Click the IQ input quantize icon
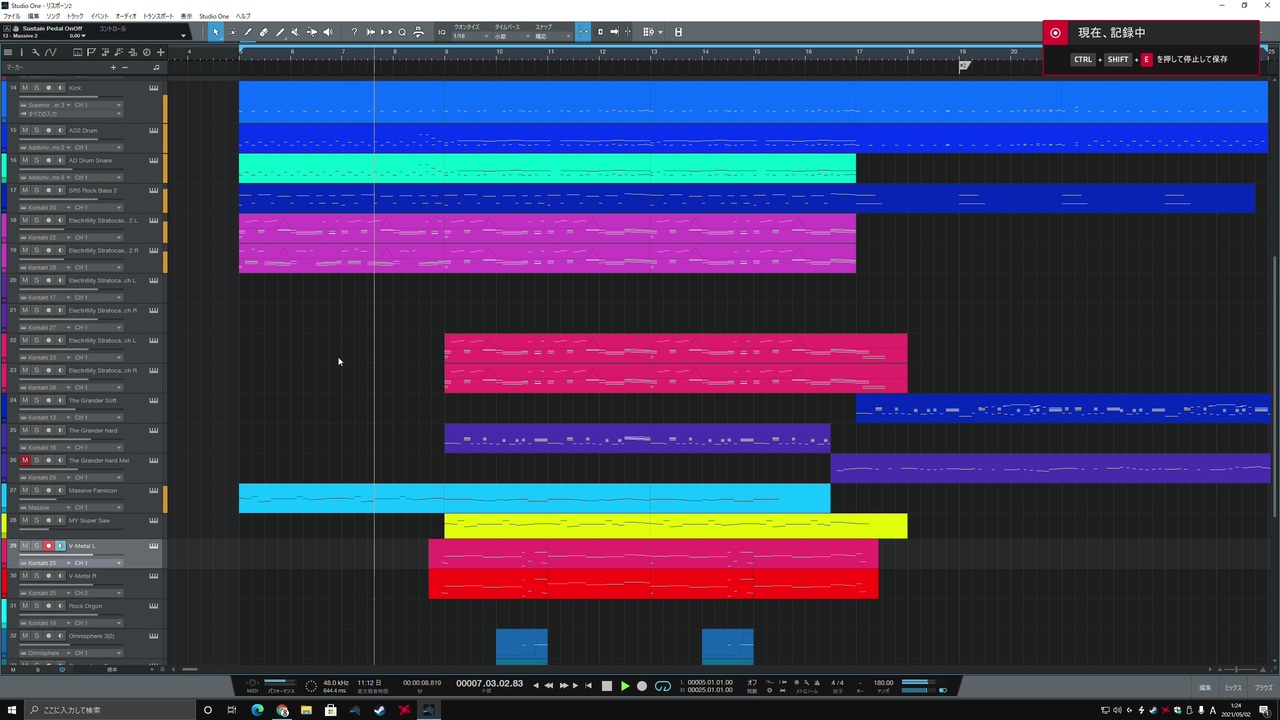Image resolution: width=1280 pixels, height=720 pixels. pyautogui.click(x=442, y=32)
